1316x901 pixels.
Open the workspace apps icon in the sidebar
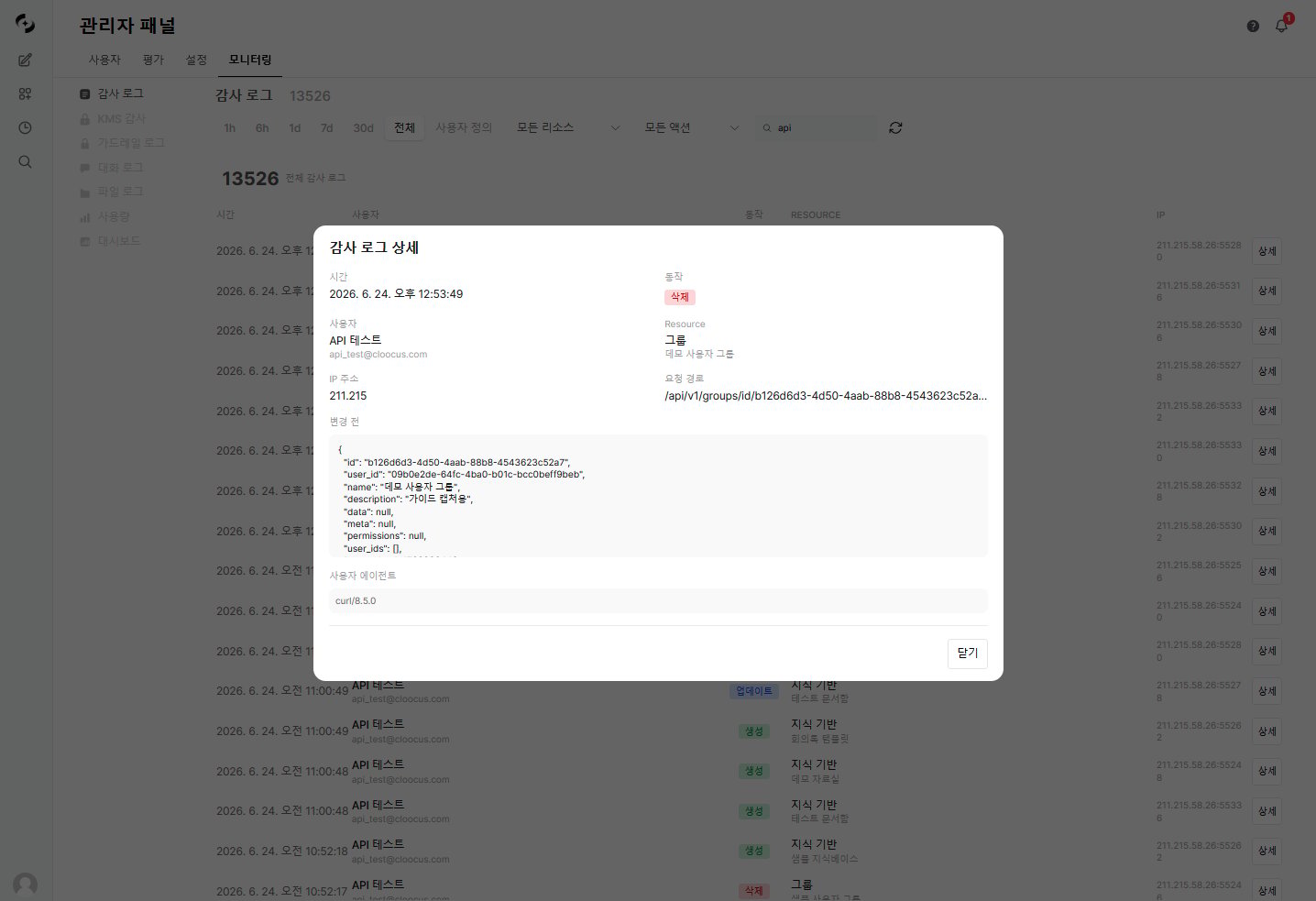click(26, 93)
